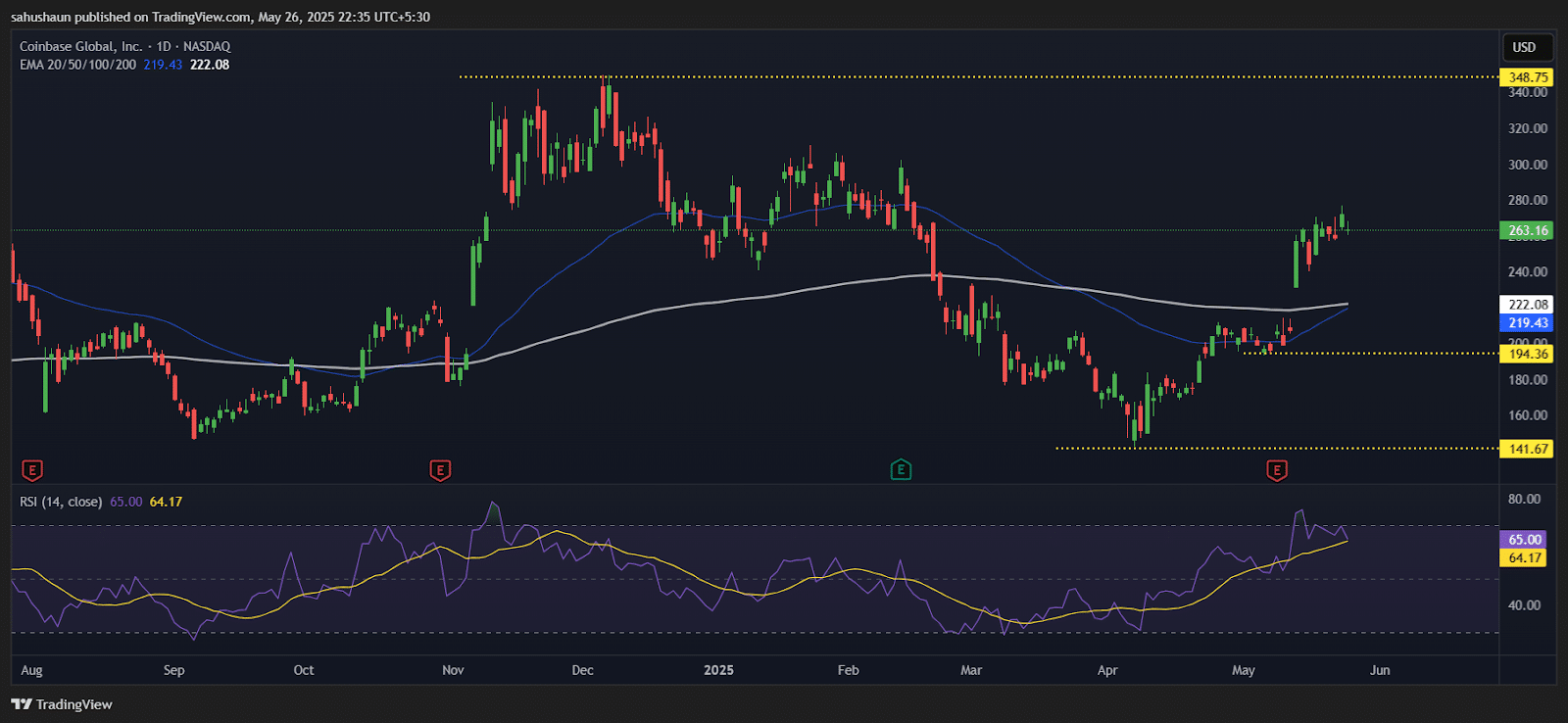This screenshot has width=1568, height=723.
Task: Click the 348.75 yellow resistance price label
Action: coord(1527,77)
